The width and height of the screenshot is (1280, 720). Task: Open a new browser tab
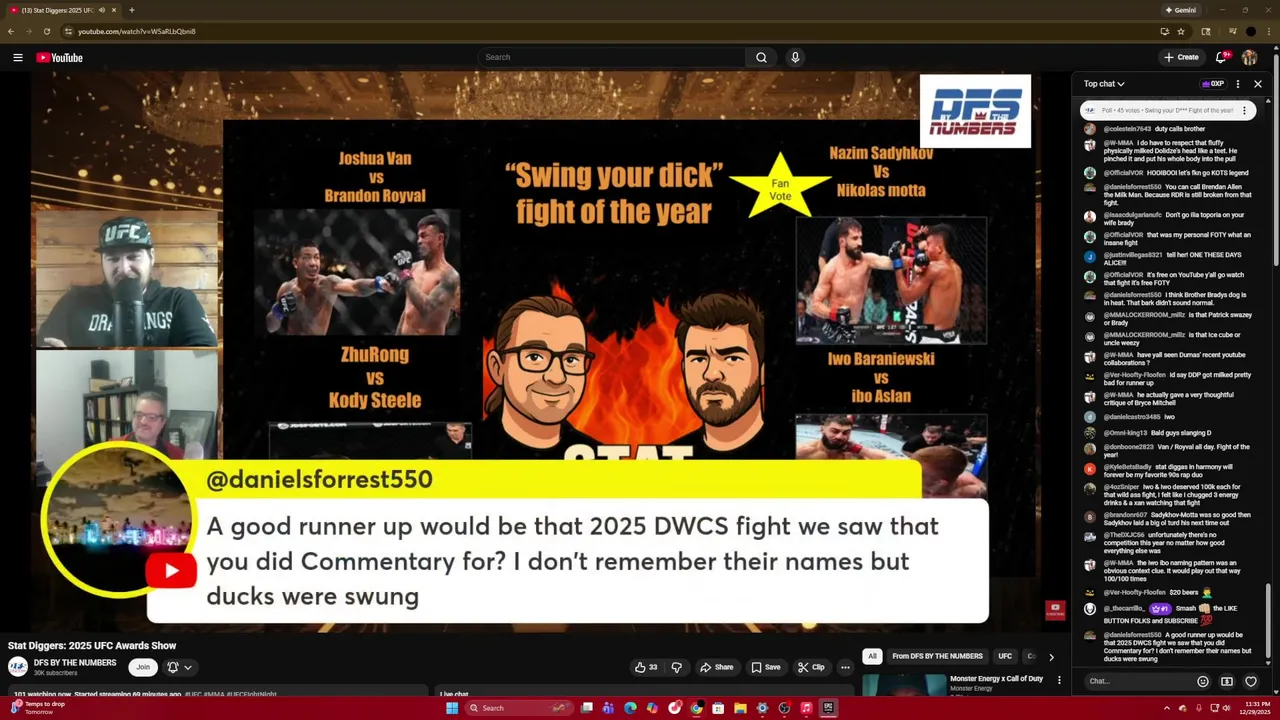[132, 10]
